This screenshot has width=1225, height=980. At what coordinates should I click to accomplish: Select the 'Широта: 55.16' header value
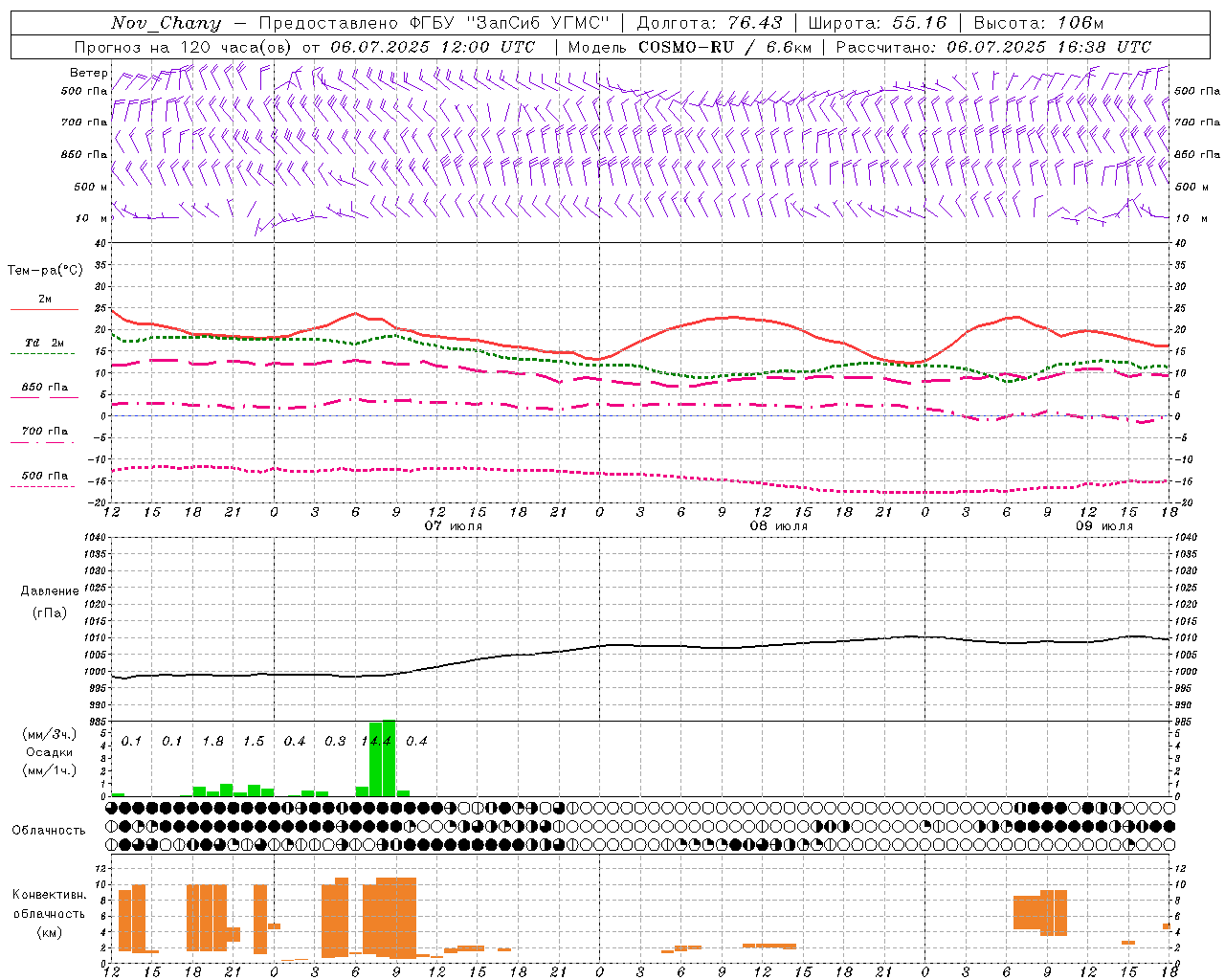pyautogui.click(x=878, y=23)
